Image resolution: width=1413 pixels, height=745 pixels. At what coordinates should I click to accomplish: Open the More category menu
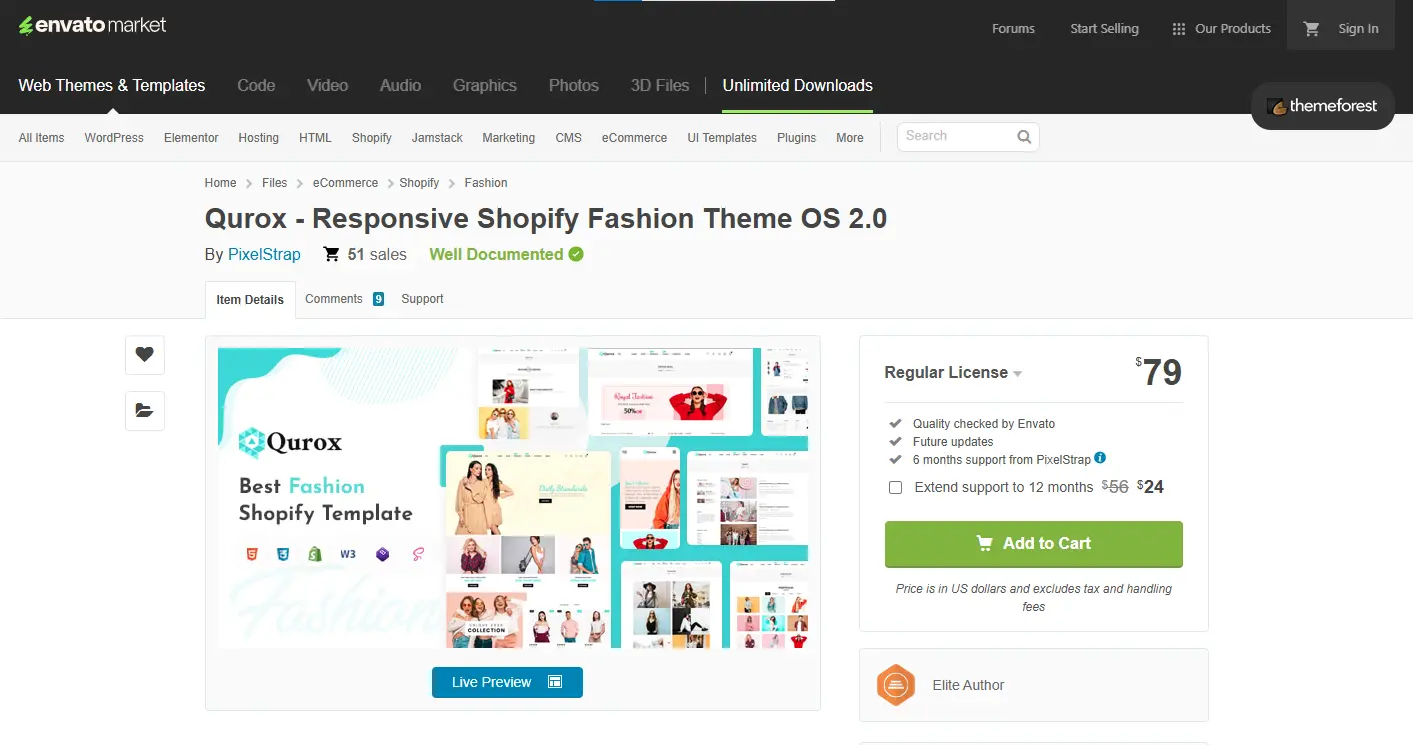pos(850,138)
